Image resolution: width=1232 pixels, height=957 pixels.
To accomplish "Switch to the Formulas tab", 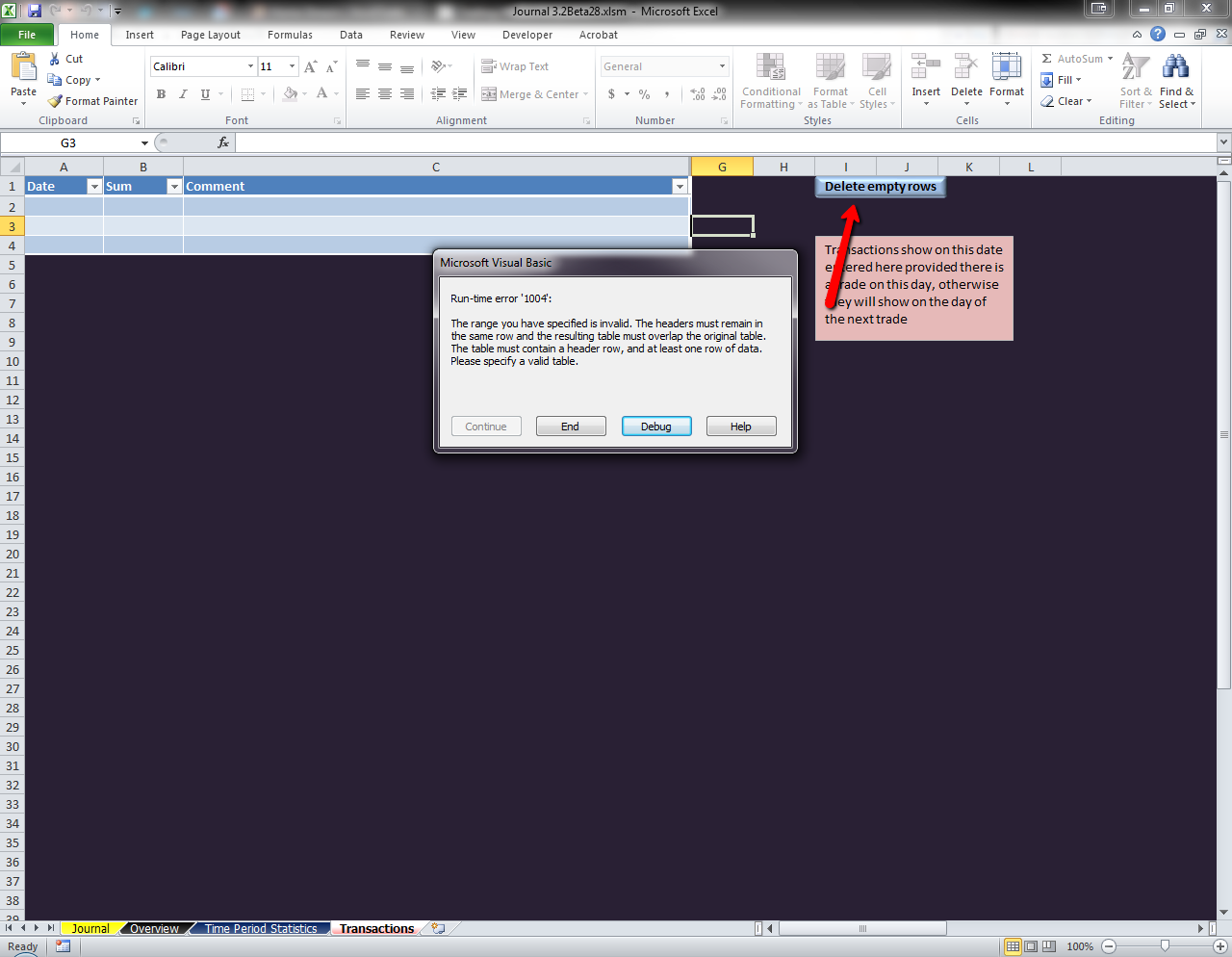I will tap(290, 35).
